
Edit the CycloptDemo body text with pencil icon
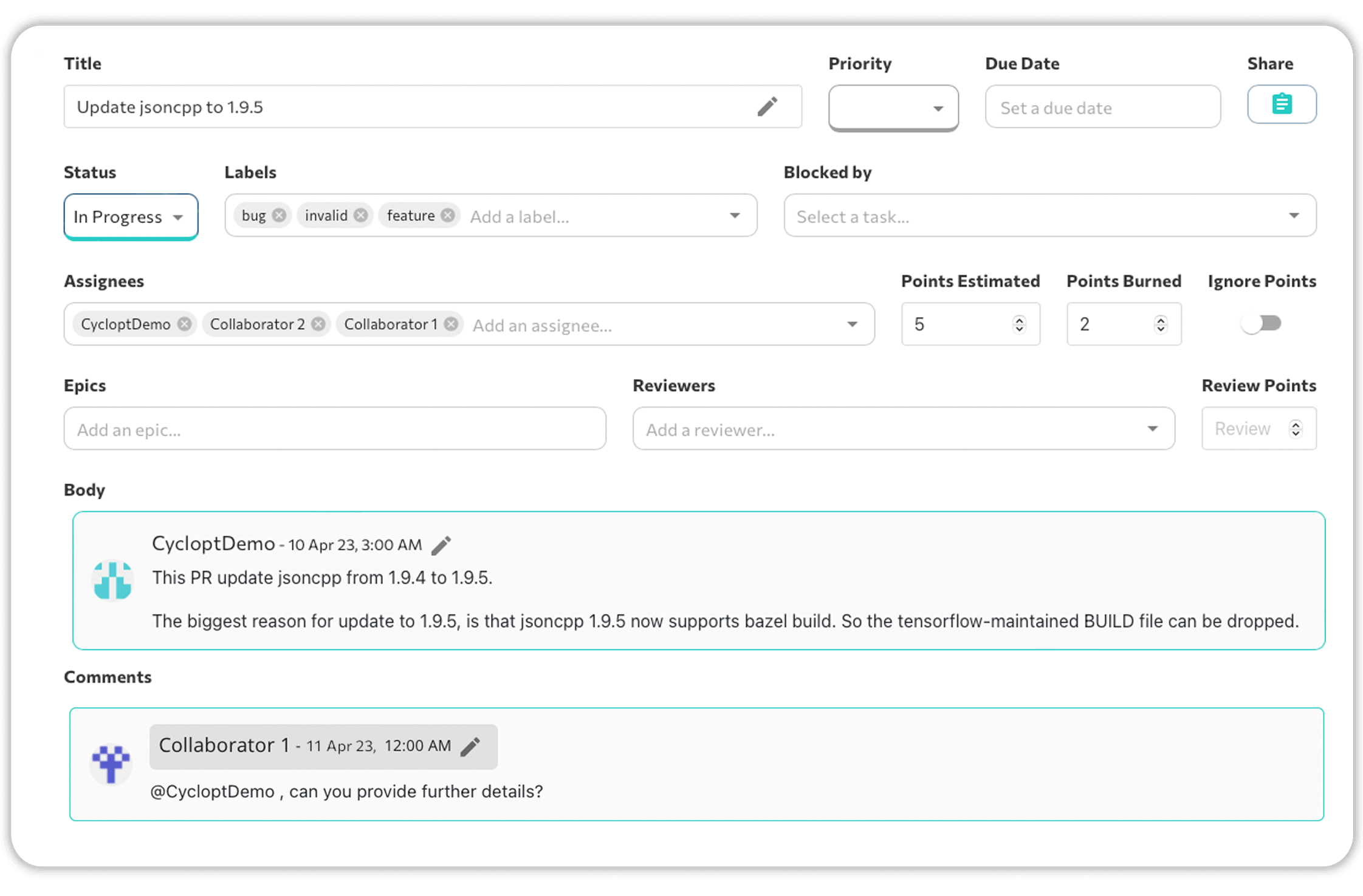click(441, 545)
